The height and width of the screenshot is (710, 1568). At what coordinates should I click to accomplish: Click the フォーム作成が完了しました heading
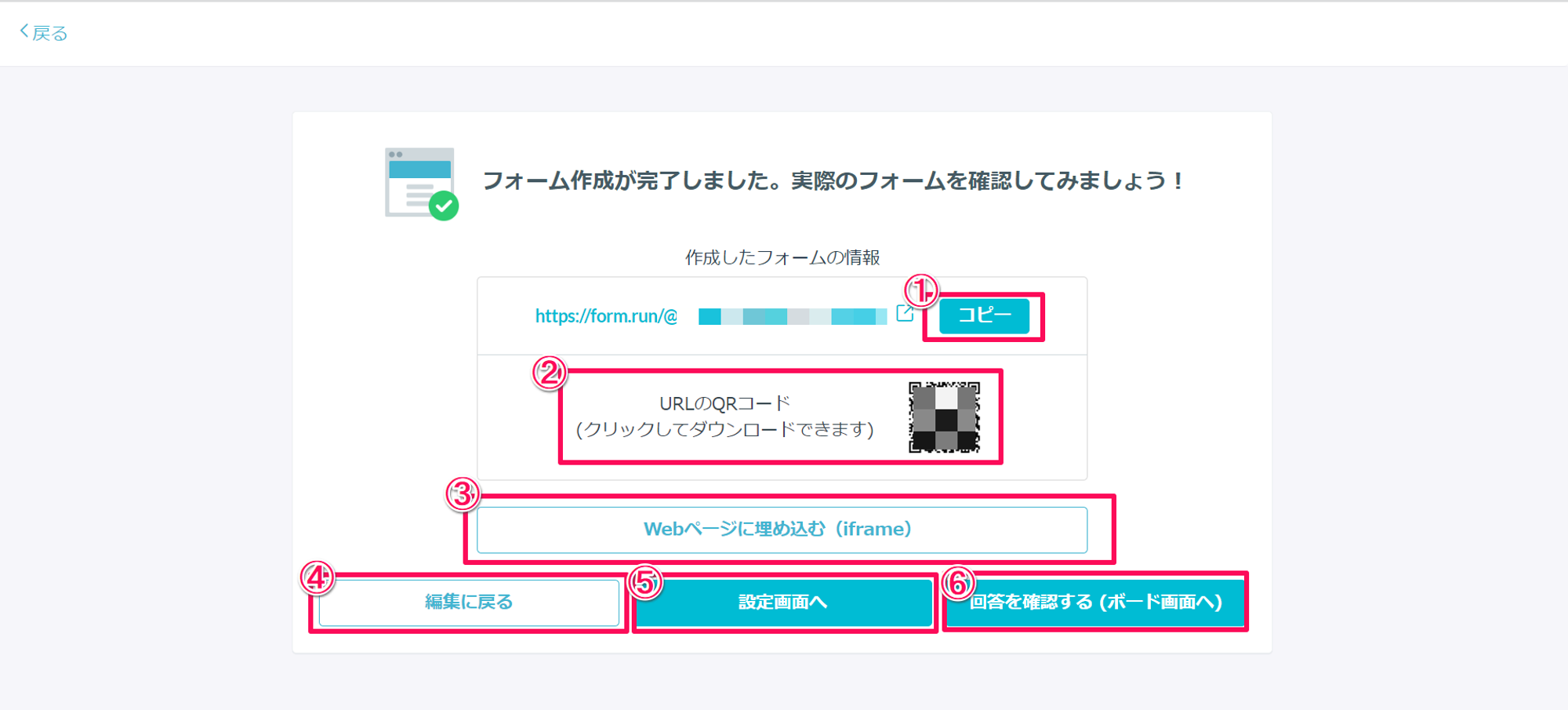(x=833, y=181)
